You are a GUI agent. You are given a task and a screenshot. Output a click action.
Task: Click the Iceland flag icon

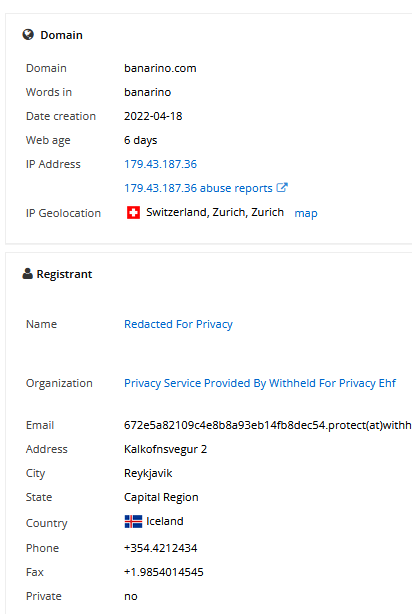coord(133,522)
